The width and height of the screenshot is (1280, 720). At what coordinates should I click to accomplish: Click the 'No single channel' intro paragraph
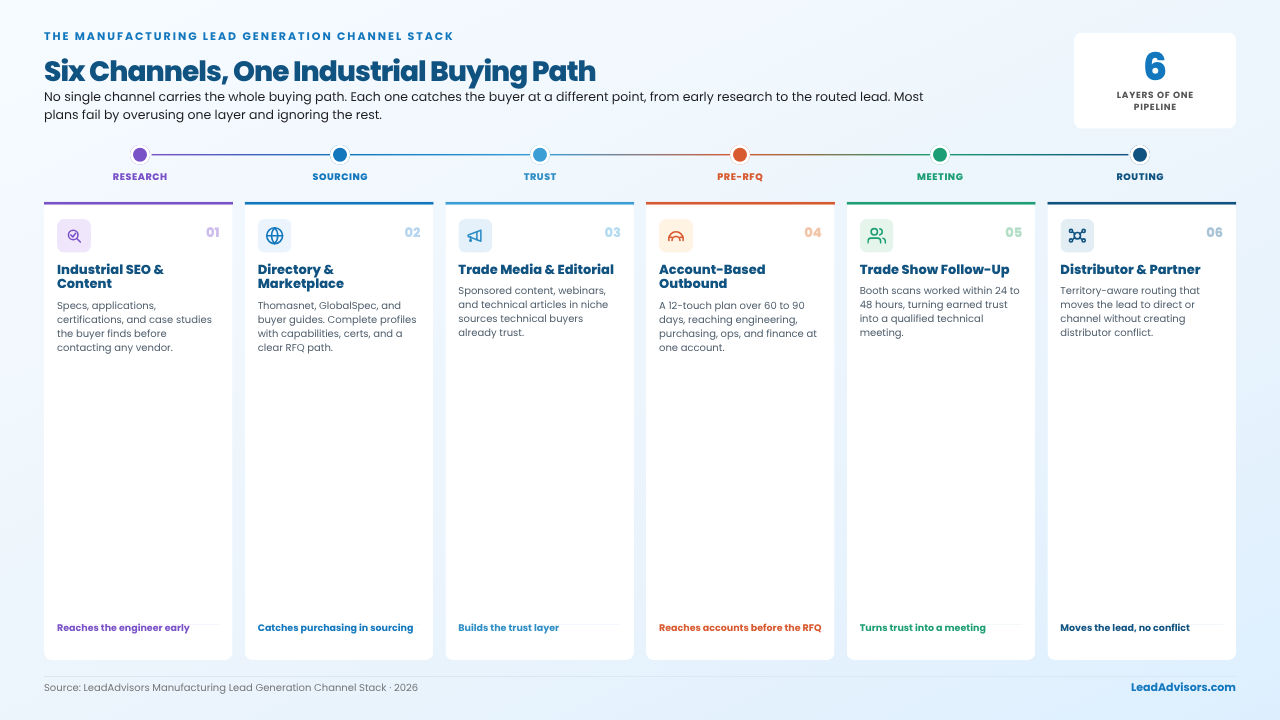pyautogui.click(x=484, y=106)
